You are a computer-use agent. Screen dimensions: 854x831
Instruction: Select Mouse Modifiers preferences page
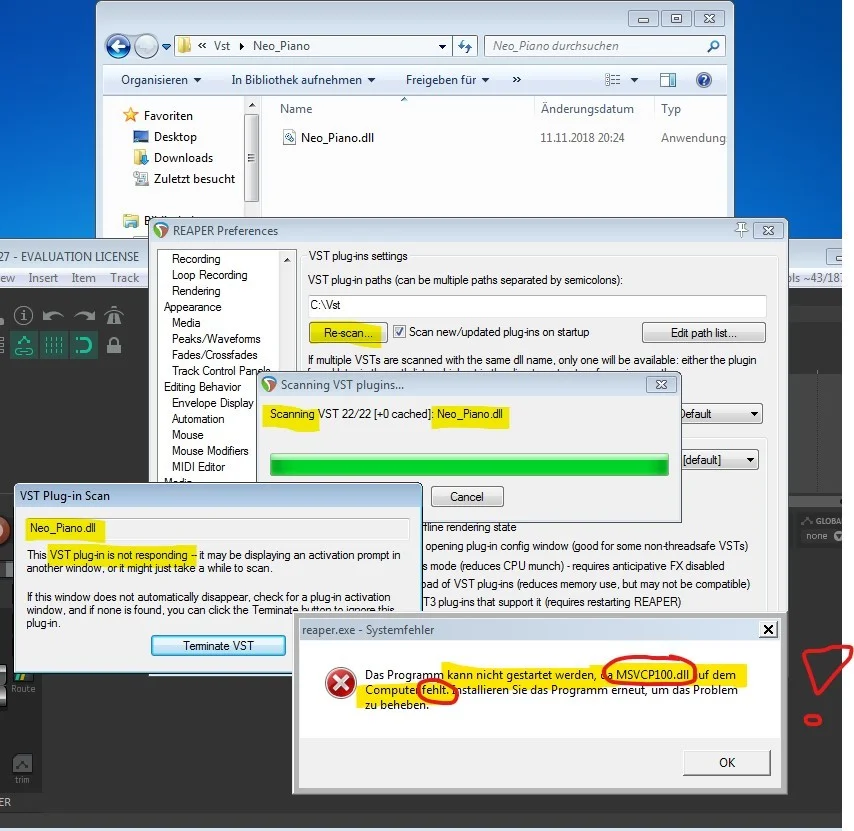(210, 451)
